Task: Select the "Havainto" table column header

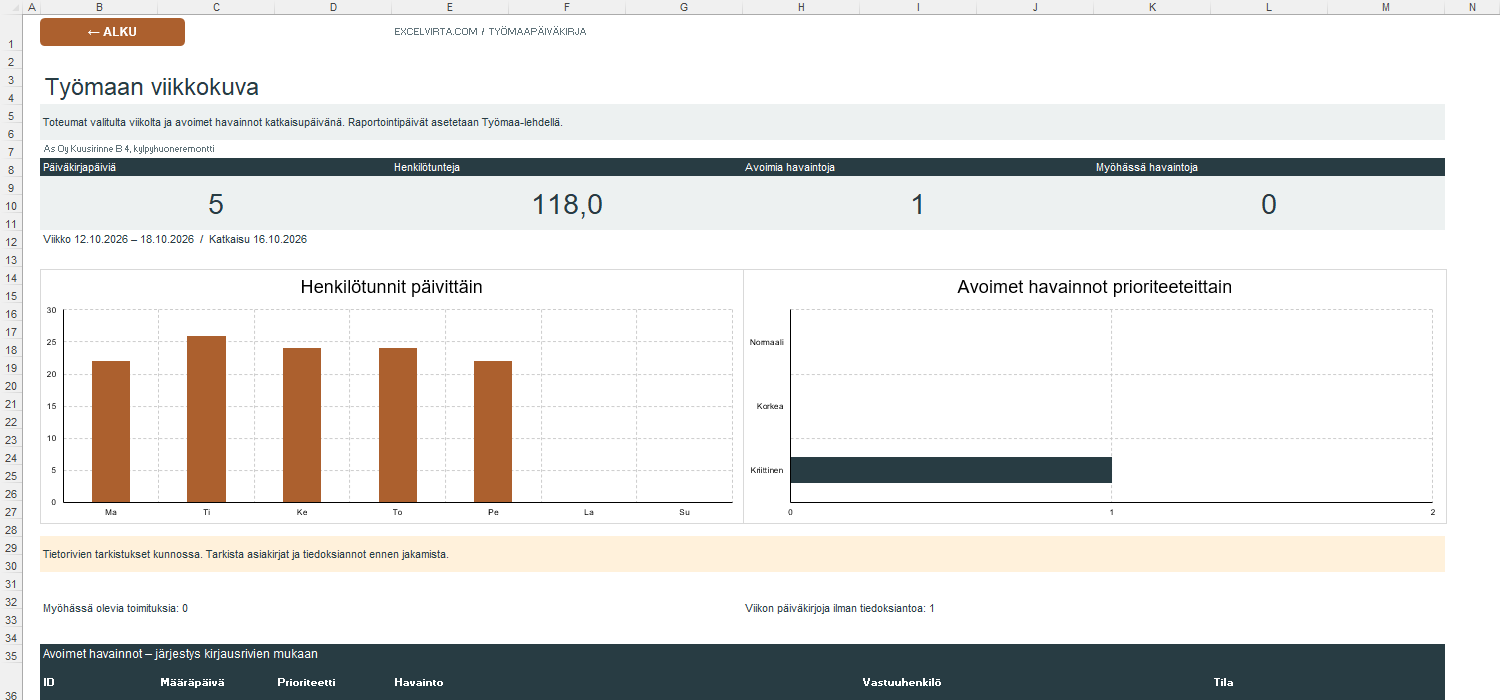Action: [419, 683]
